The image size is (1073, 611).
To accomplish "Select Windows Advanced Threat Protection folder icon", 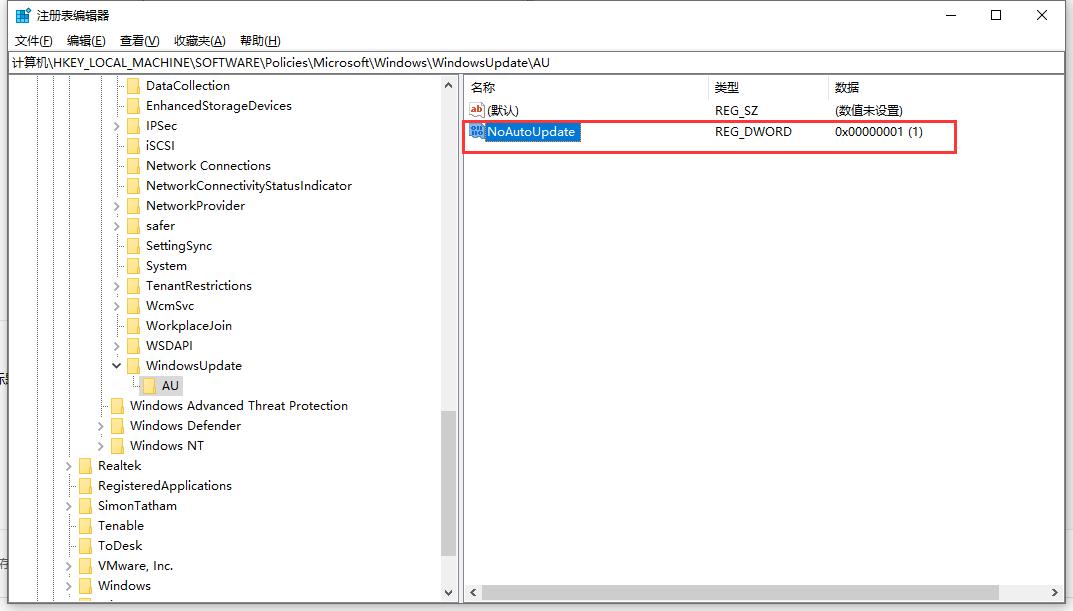I will 118,406.
